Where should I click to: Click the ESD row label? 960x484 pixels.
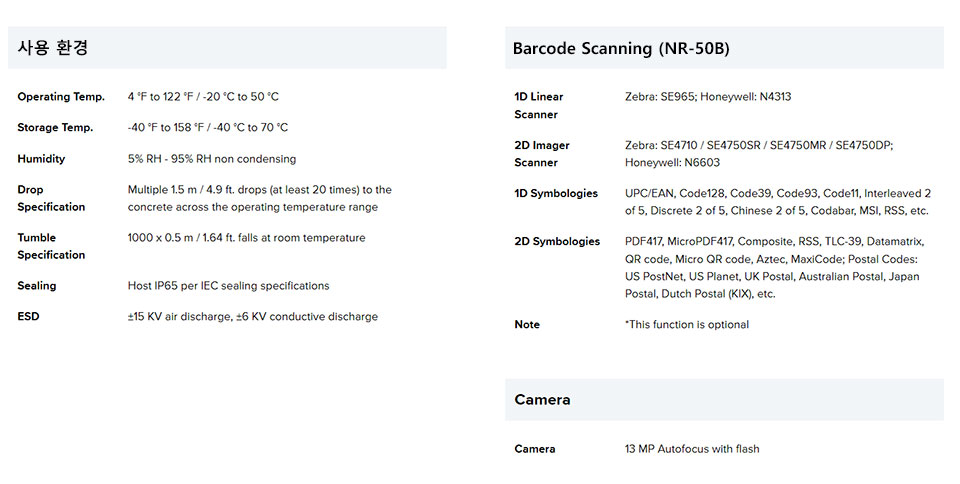pos(28,316)
